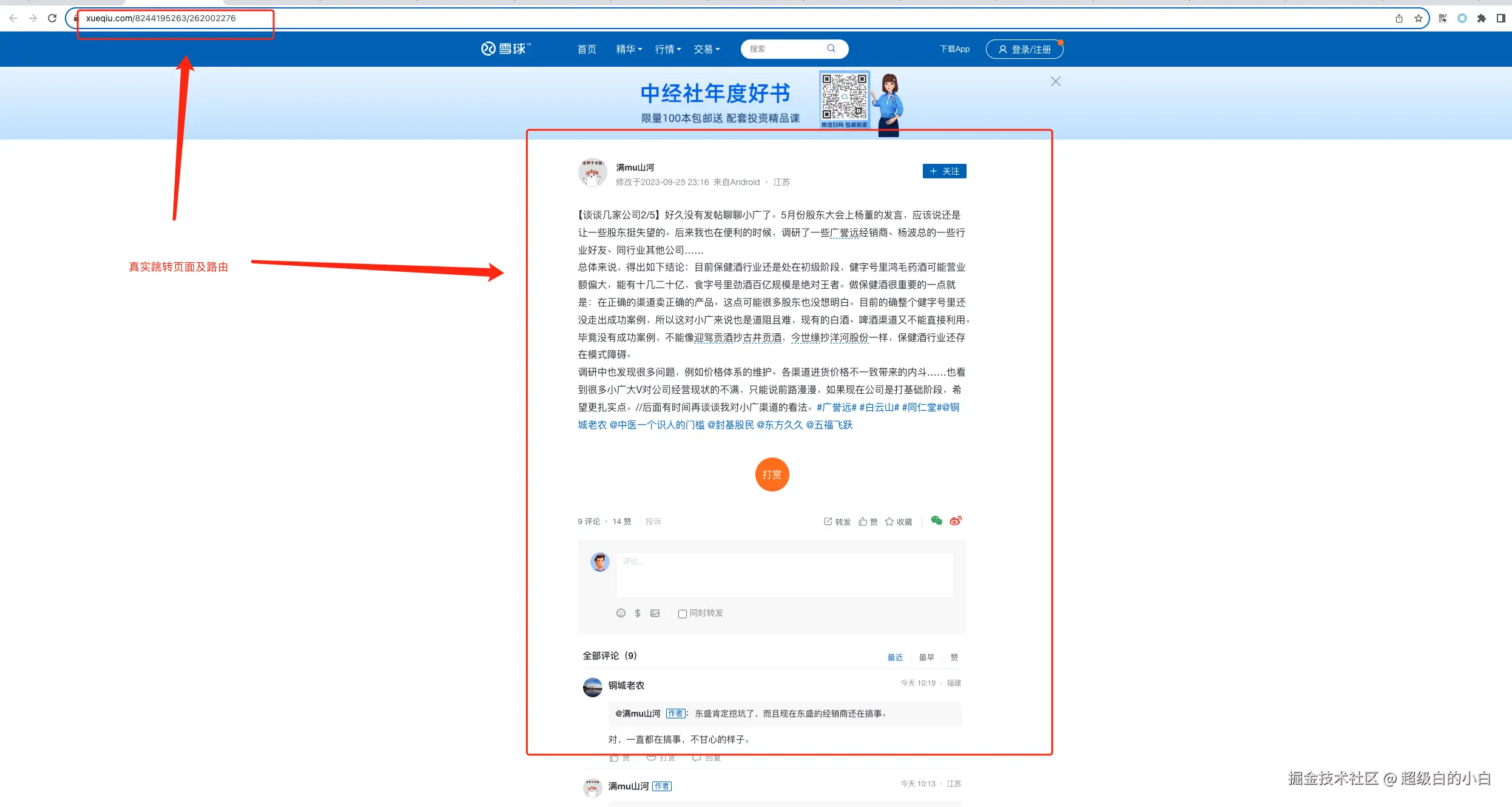The height and width of the screenshot is (807, 1512).
Task: Click the WeChat share icon
Action: click(x=936, y=521)
